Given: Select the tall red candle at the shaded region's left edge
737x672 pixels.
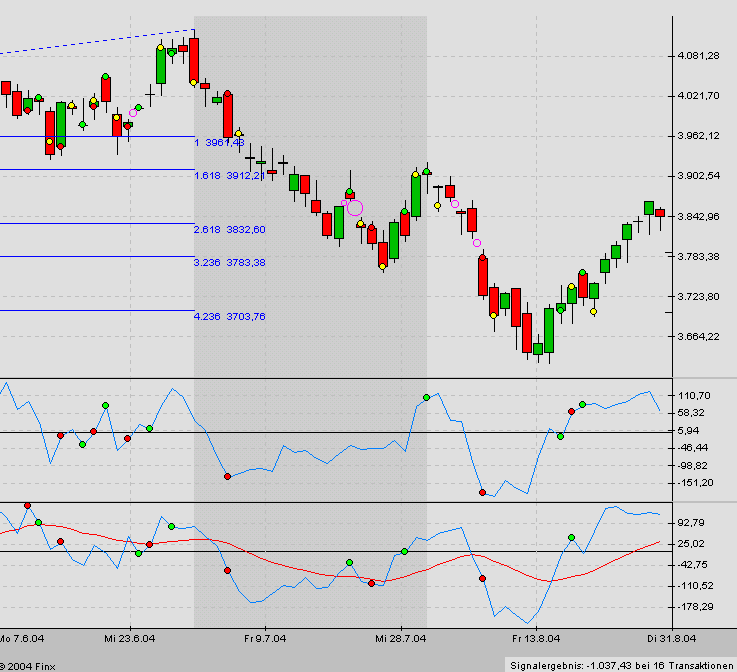Looking at the screenshot, I should click(194, 61).
